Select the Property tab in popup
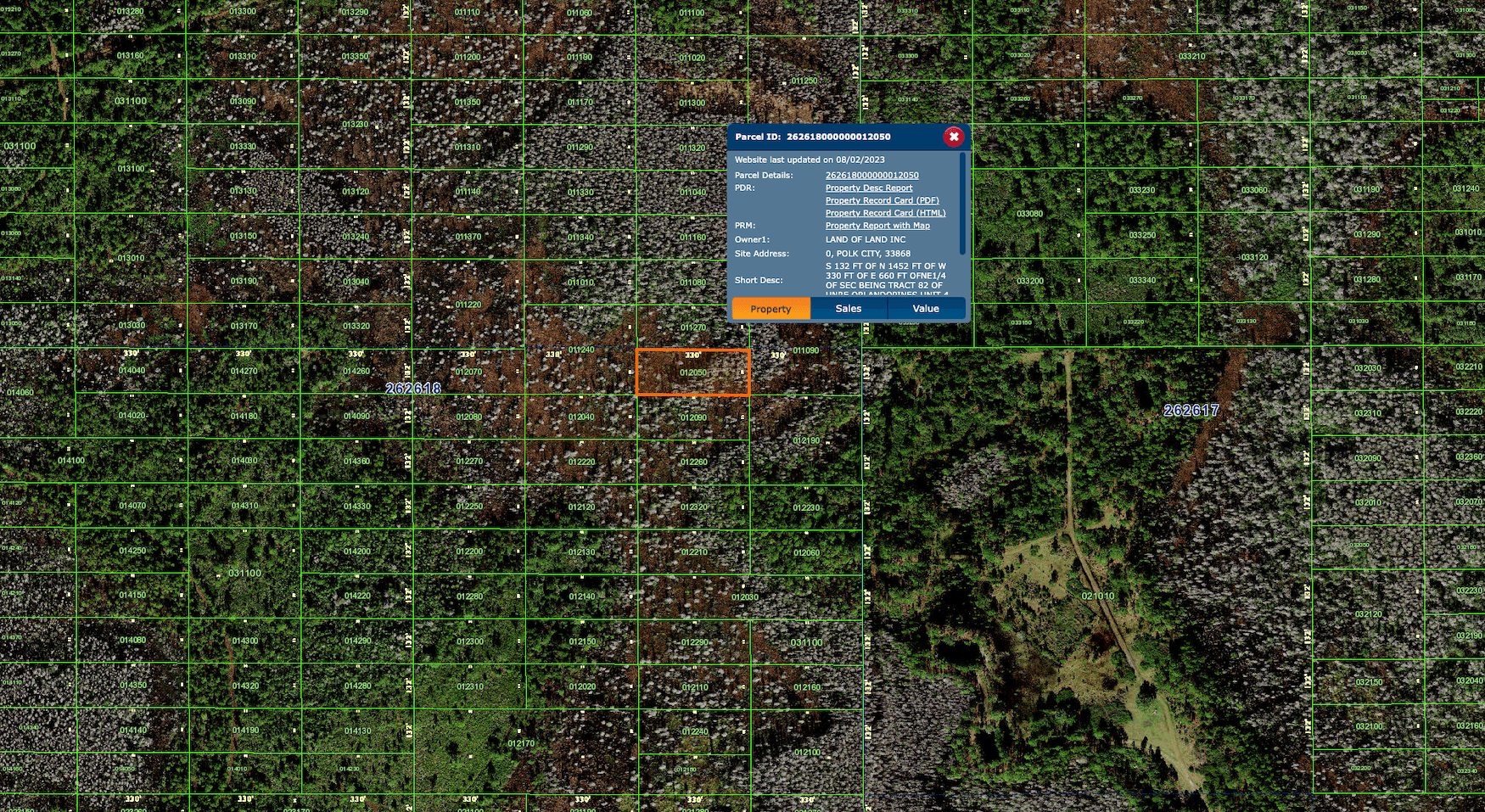Image resolution: width=1485 pixels, height=812 pixels. pyautogui.click(x=771, y=309)
